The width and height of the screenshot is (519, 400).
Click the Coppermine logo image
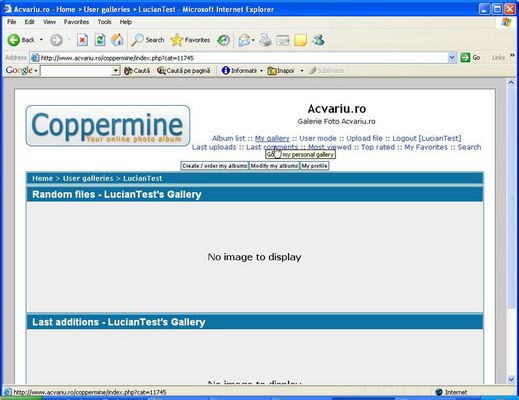click(x=108, y=126)
